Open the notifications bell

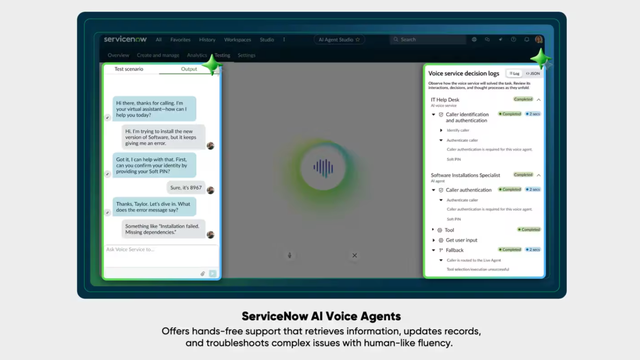527,40
